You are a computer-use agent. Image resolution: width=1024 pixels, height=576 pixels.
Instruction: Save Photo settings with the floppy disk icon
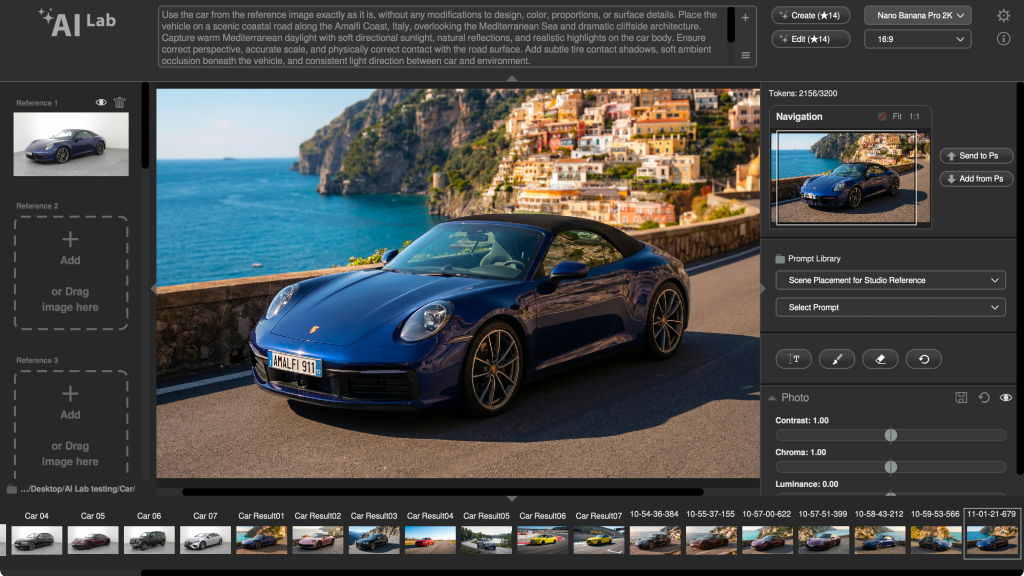(x=961, y=398)
